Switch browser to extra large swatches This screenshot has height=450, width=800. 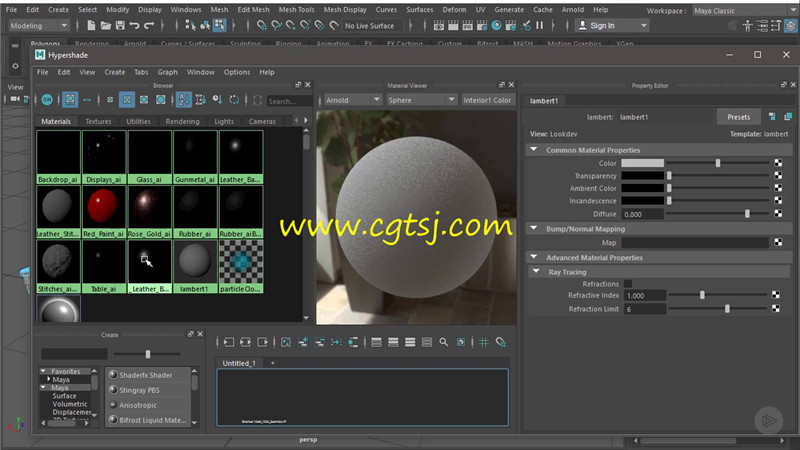pos(161,100)
